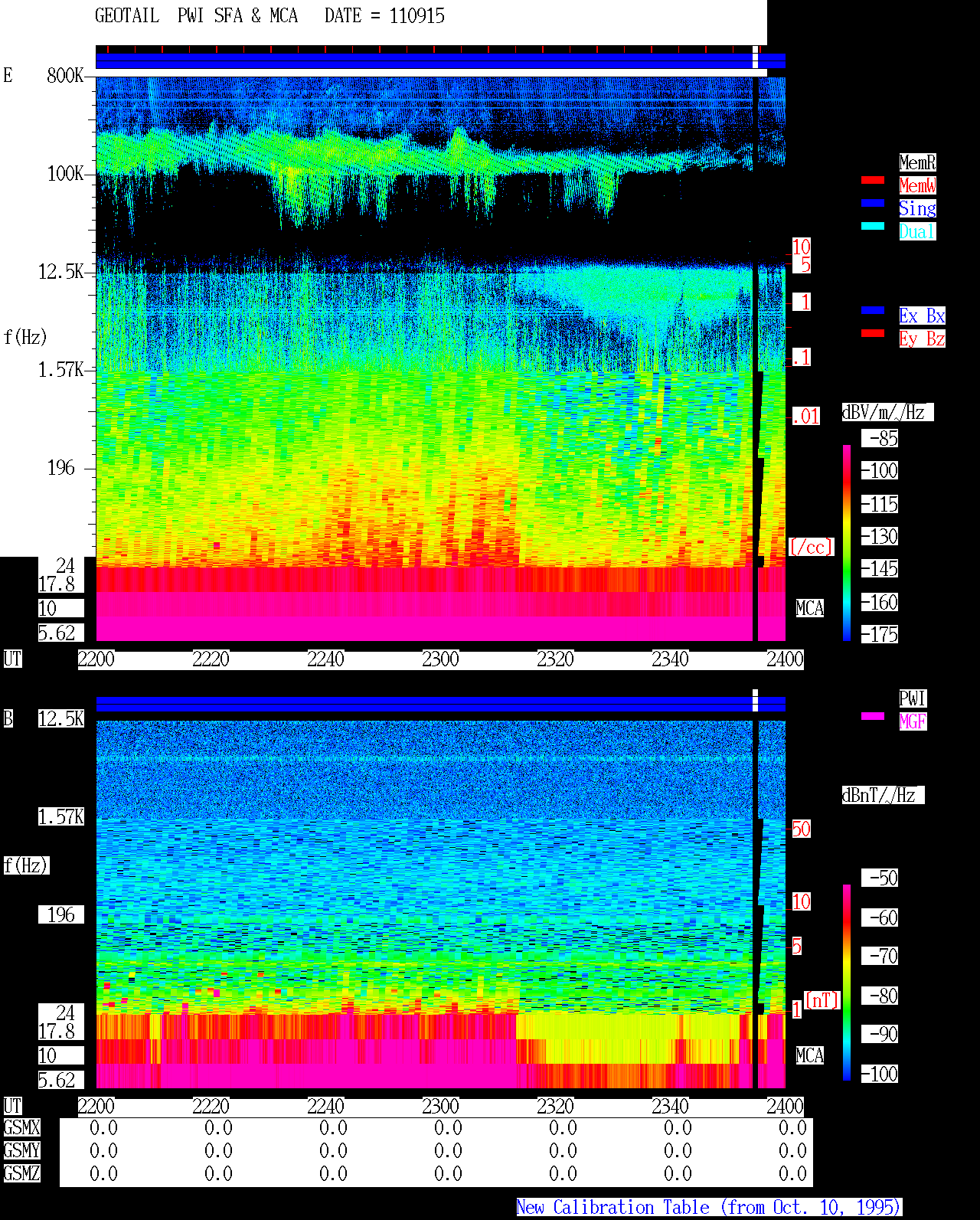Click the blue Sing legend swatch
Image resolution: width=980 pixels, height=1220 pixels.
pyautogui.click(x=873, y=203)
